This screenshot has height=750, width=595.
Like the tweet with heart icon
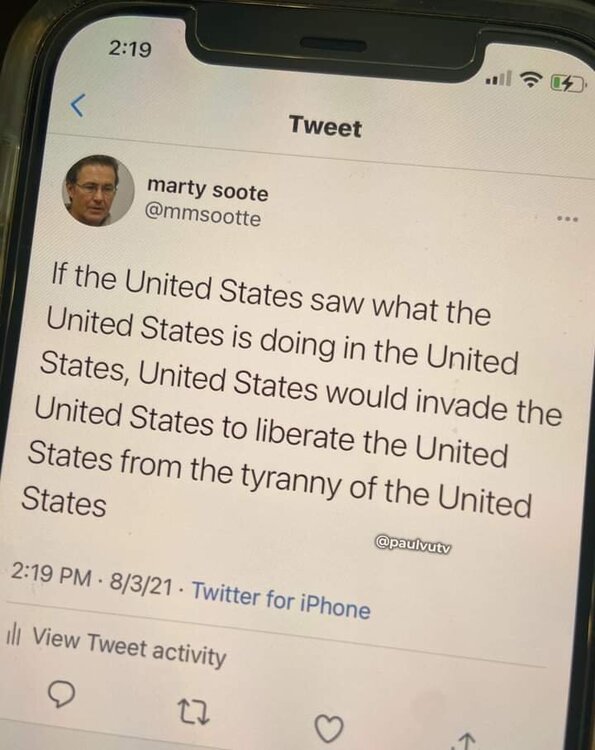pos(329,728)
